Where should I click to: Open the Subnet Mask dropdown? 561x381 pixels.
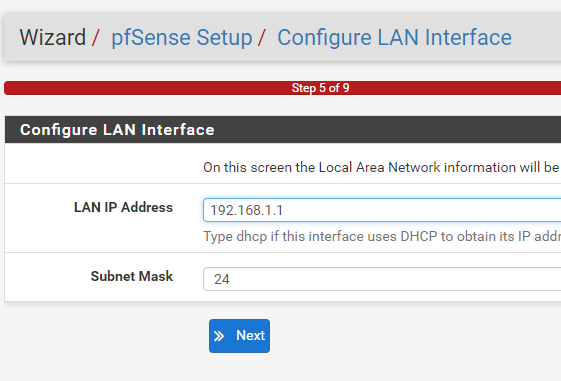(x=382, y=279)
